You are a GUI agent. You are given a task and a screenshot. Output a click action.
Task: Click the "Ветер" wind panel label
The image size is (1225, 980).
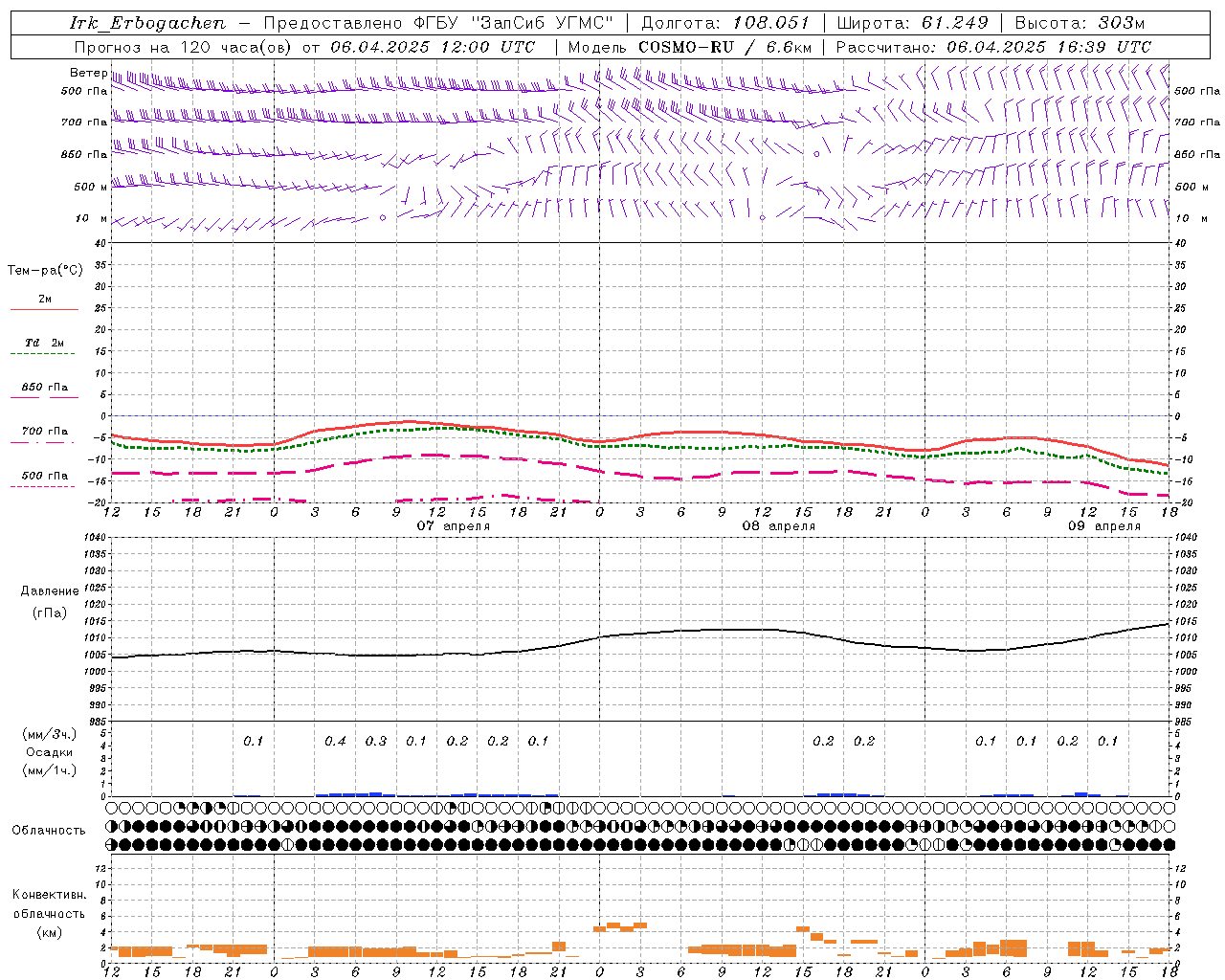(x=89, y=73)
